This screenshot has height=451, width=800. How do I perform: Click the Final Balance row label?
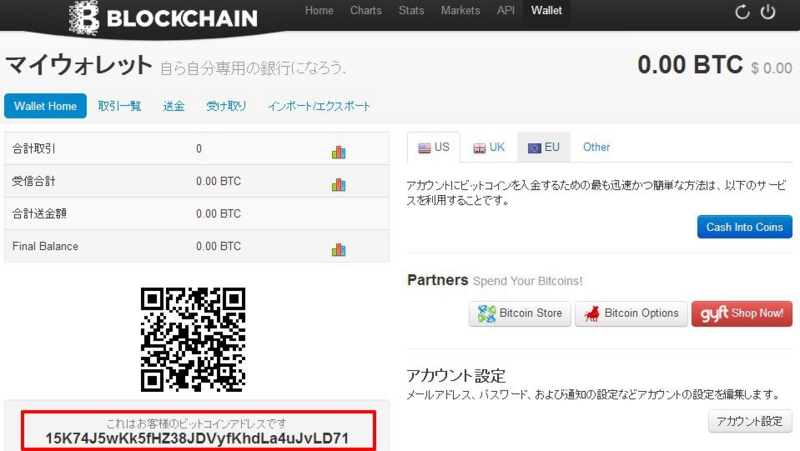(x=45, y=246)
